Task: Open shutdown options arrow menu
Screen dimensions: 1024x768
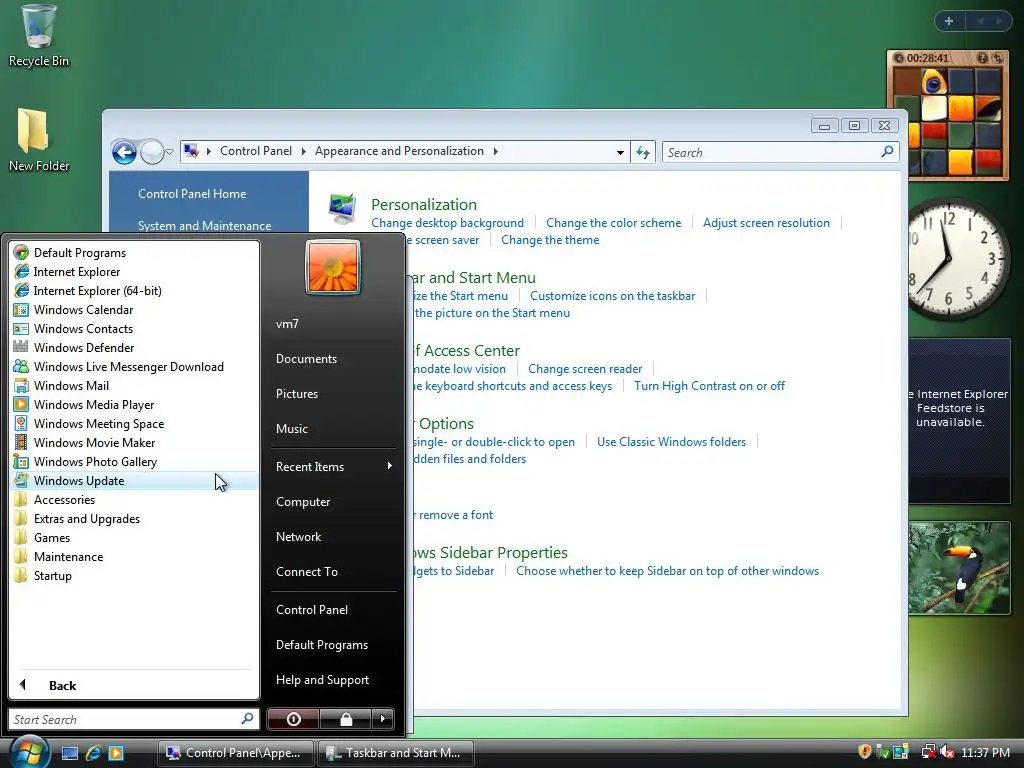Action: 383,719
